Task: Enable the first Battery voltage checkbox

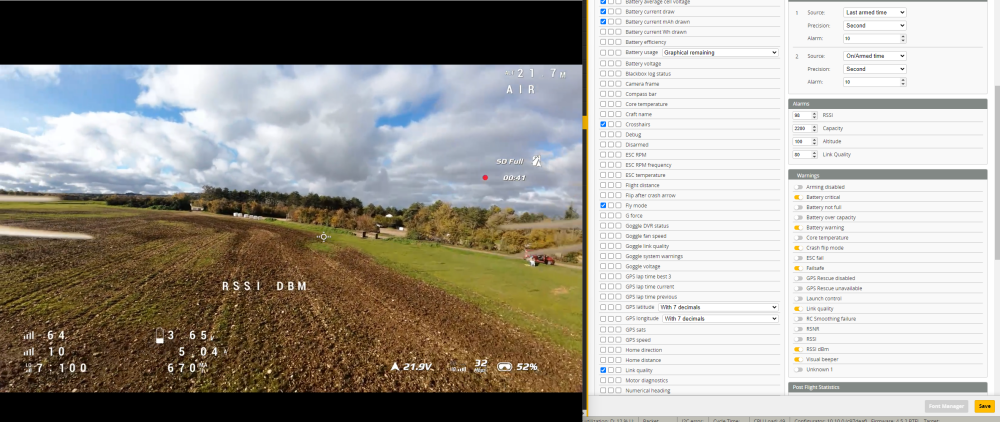Action: coord(603,63)
